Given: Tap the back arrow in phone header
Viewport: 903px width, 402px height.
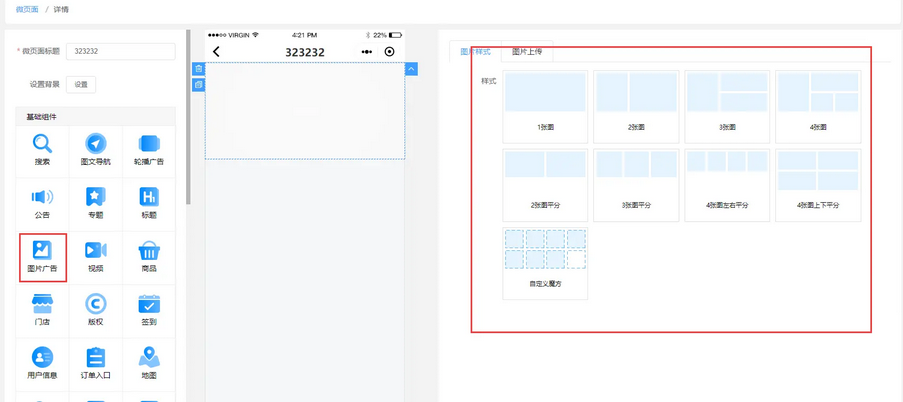Looking at the screenshot, I should pos(217,52).
